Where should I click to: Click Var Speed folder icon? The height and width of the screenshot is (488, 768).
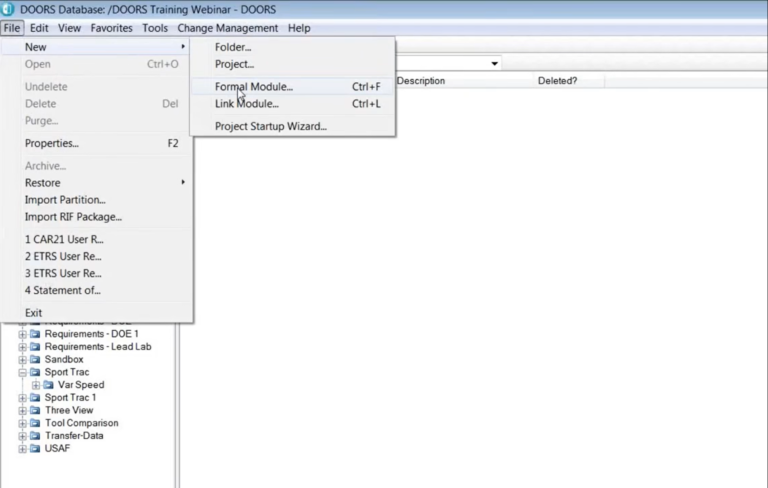(x=48, y=385)
